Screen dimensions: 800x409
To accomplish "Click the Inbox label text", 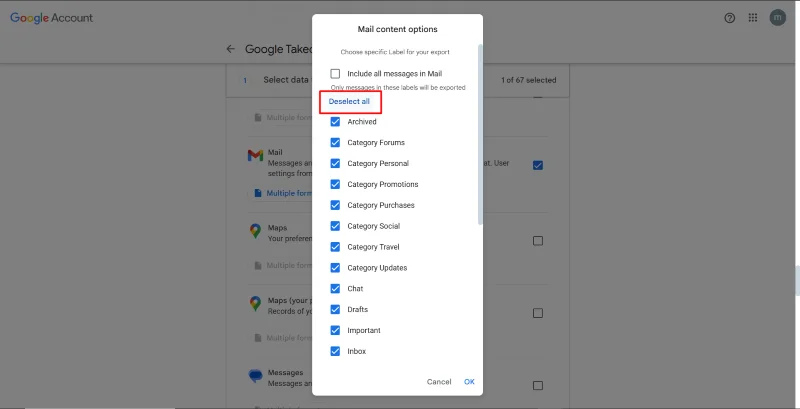I will (357, 351).
